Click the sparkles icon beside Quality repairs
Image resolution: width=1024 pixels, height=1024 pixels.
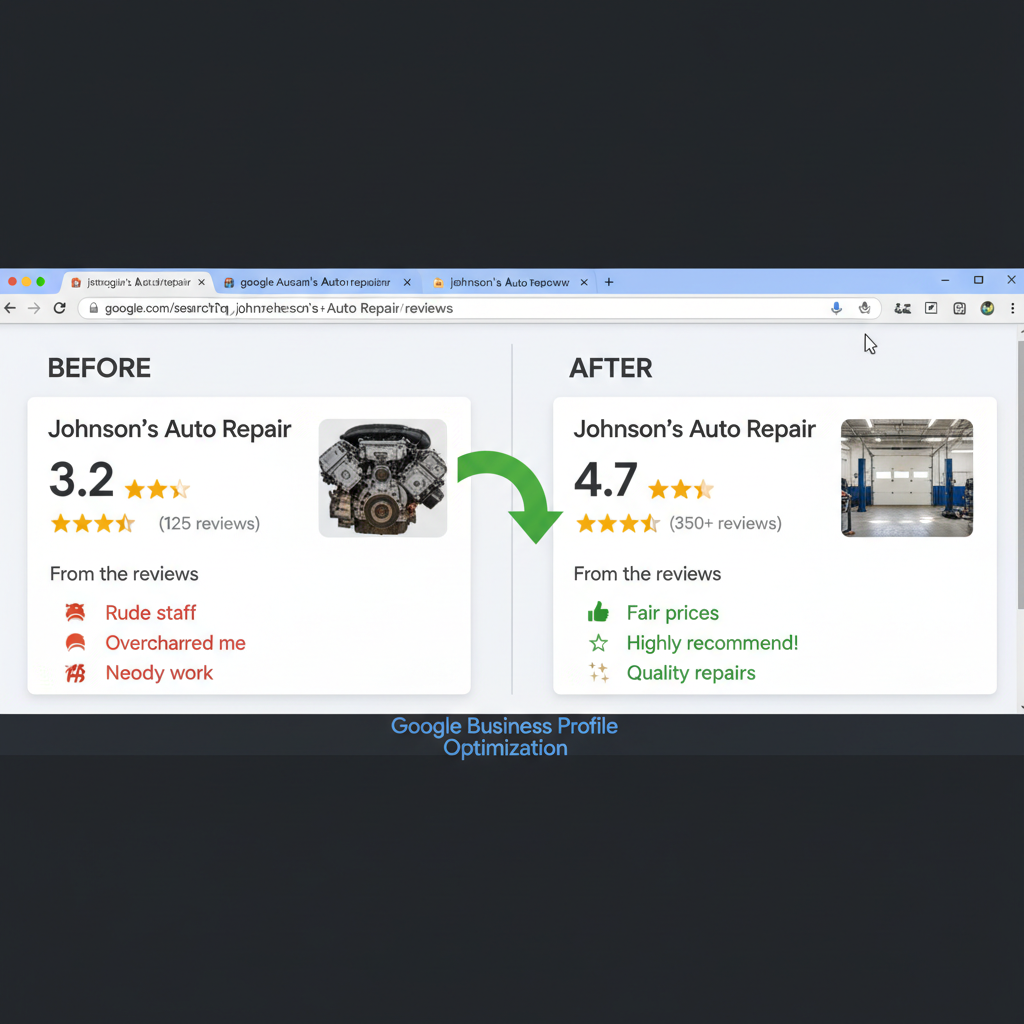(598, 673)
